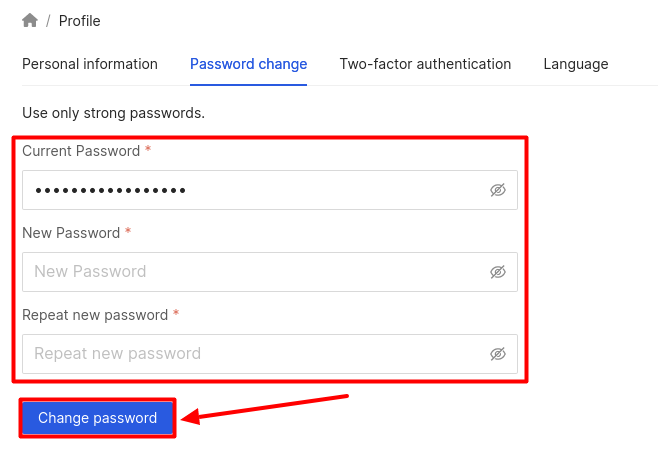The width and height of the screenshot is (658, 466).
Task: Click the Profile breadcrumb text
Action: click(x=79, y=21)
